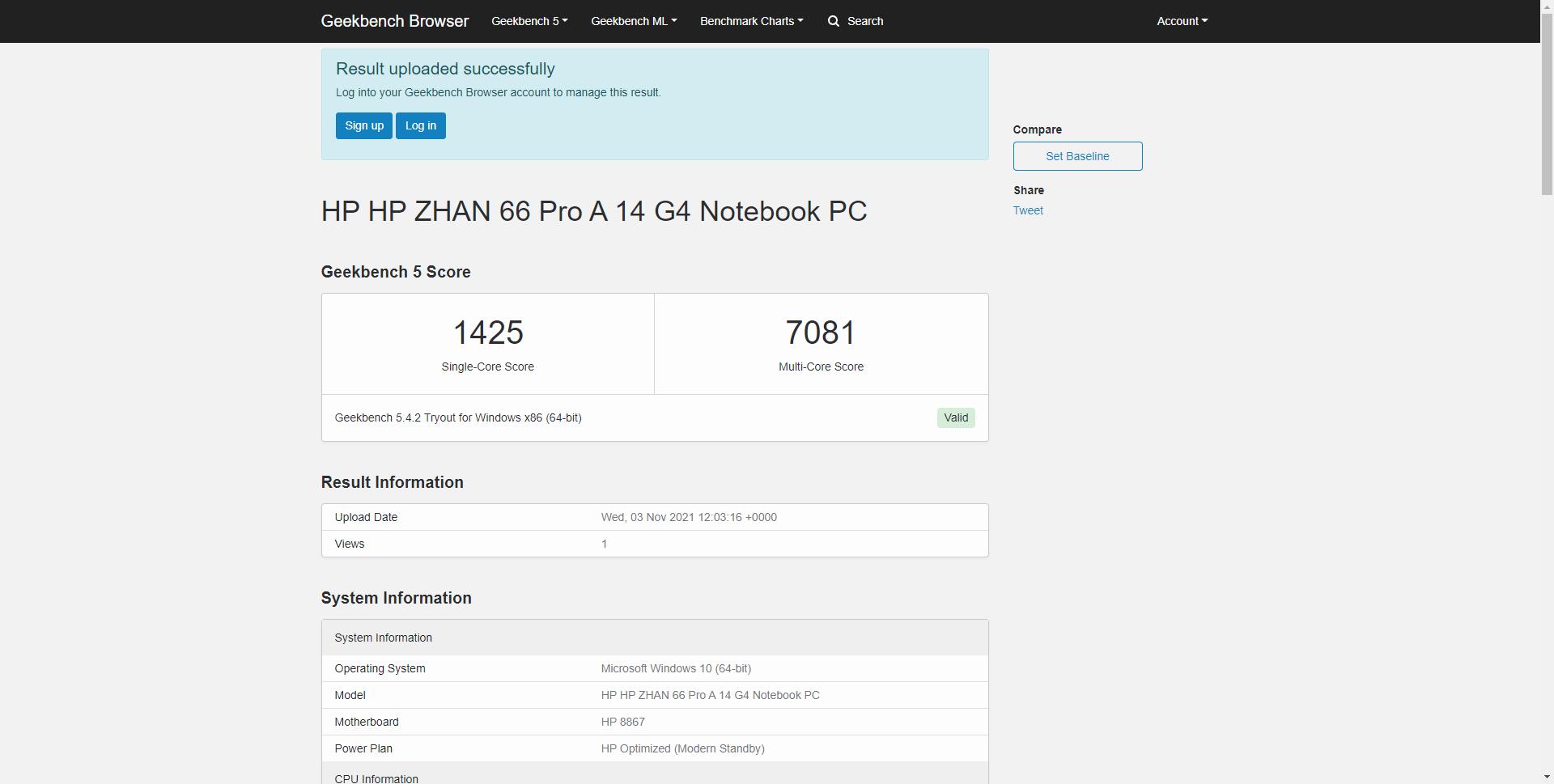Click the green Valid badge
1554x784 pixels.
point(955,417)
